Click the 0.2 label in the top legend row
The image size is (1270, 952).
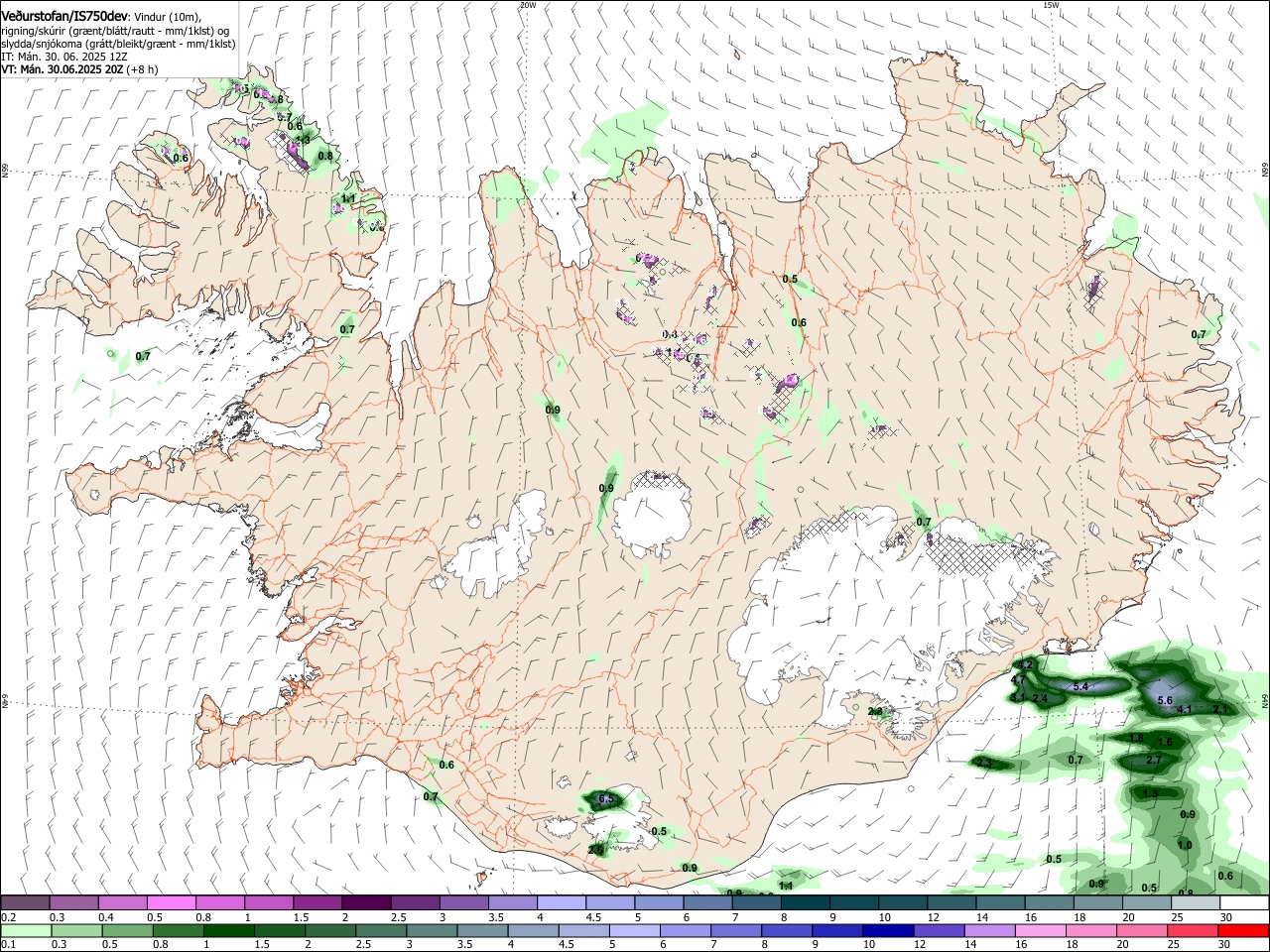[9, 917]
